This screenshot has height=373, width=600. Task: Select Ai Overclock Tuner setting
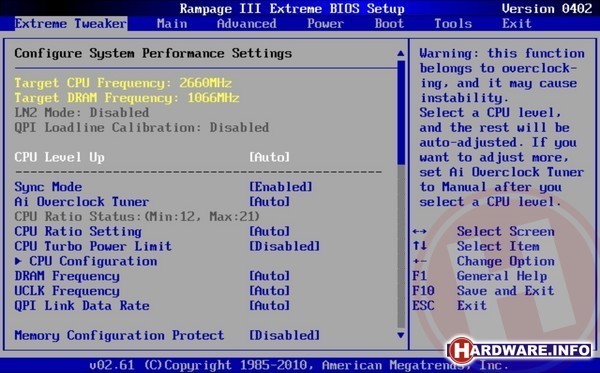click(82, 202)
